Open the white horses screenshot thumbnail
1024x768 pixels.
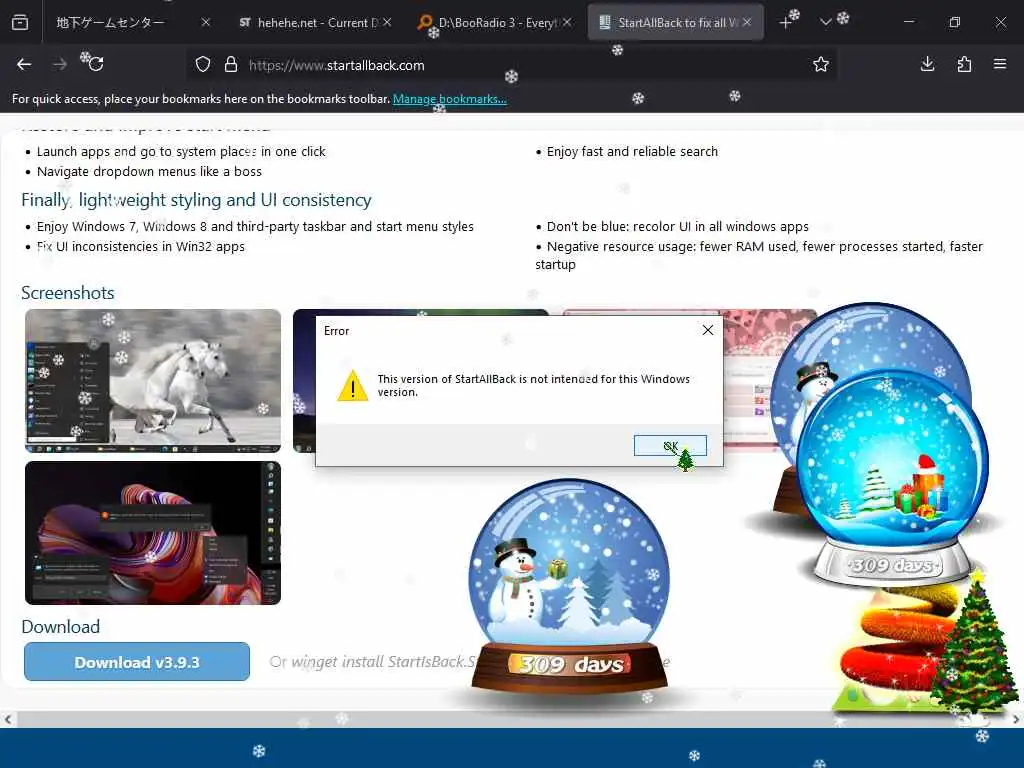click(x=153, y=381)
